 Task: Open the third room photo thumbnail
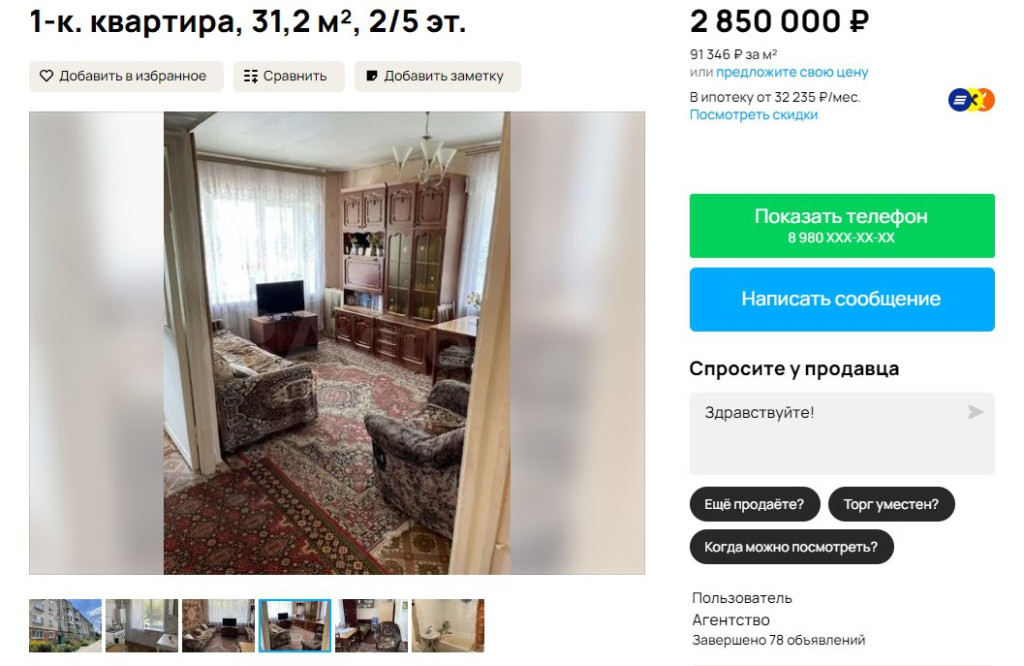click(218, 626)
